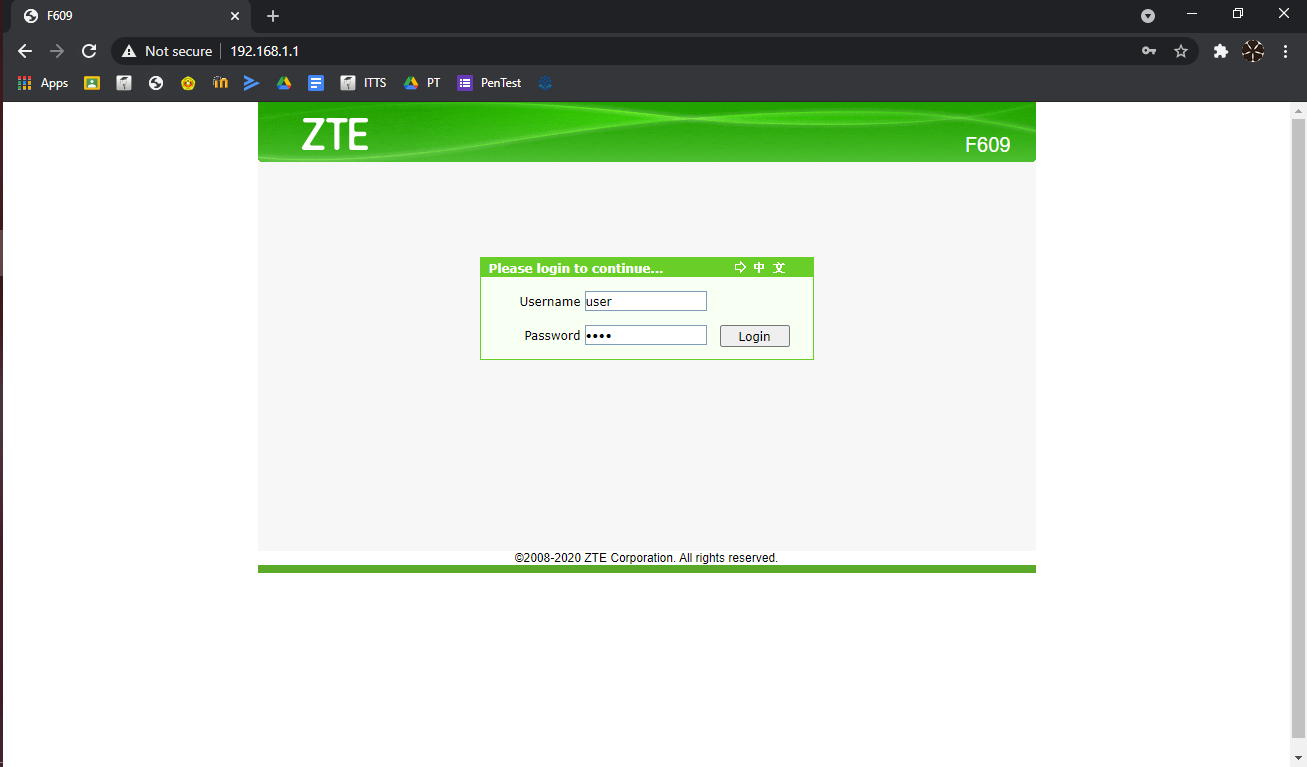Open the first grey document bookmark icon
The height and width of the screenshot is (767, 1307).
pyautogui.click(x=124, y=83)
